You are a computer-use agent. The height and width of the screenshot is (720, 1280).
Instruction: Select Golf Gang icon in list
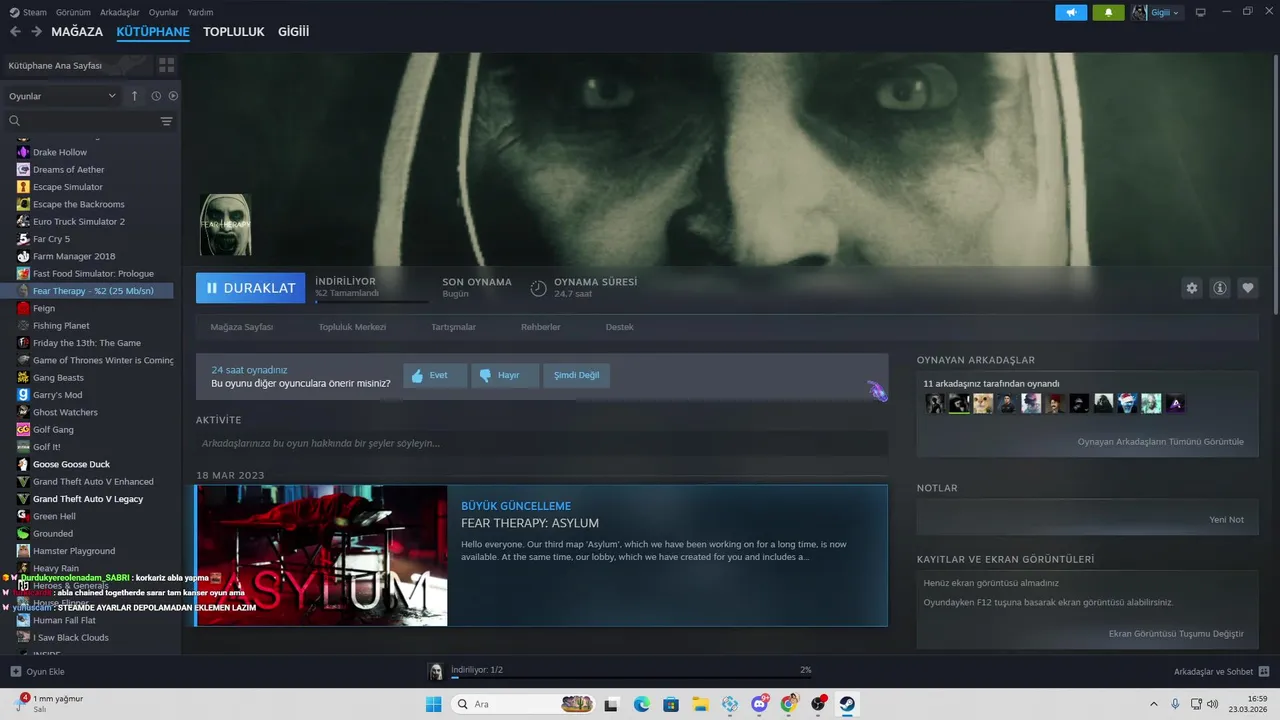point(23,429)
